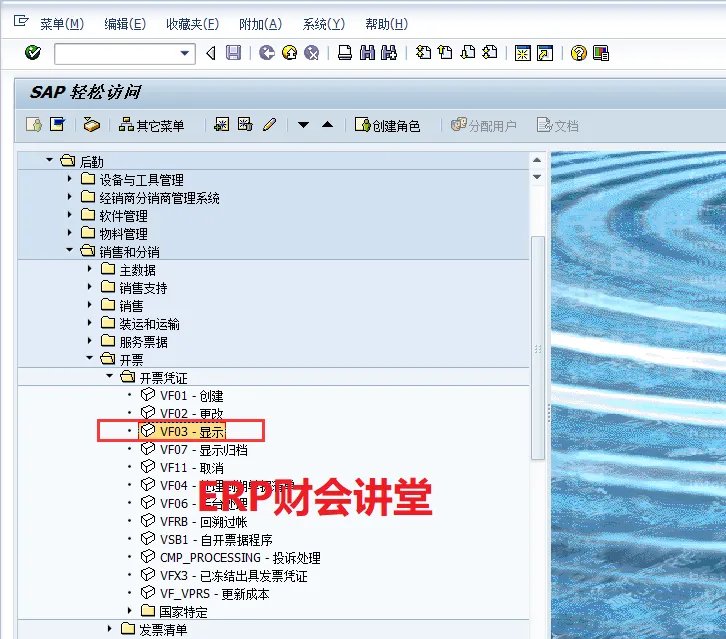The width and height of the screenshot is (726, 639).
Task: Click the Find Next binoculars icon
Action: [389, 53]
